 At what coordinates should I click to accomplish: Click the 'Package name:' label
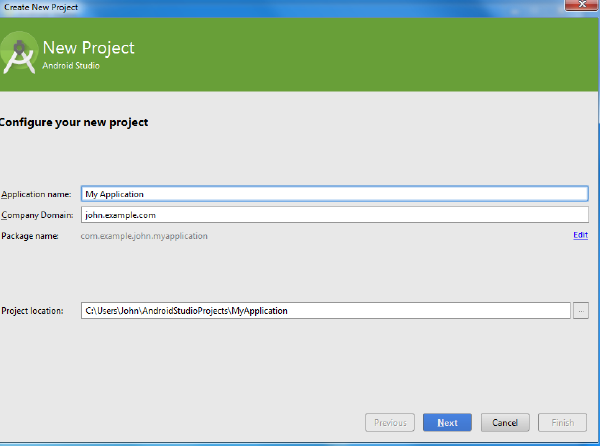coord(30,236)
